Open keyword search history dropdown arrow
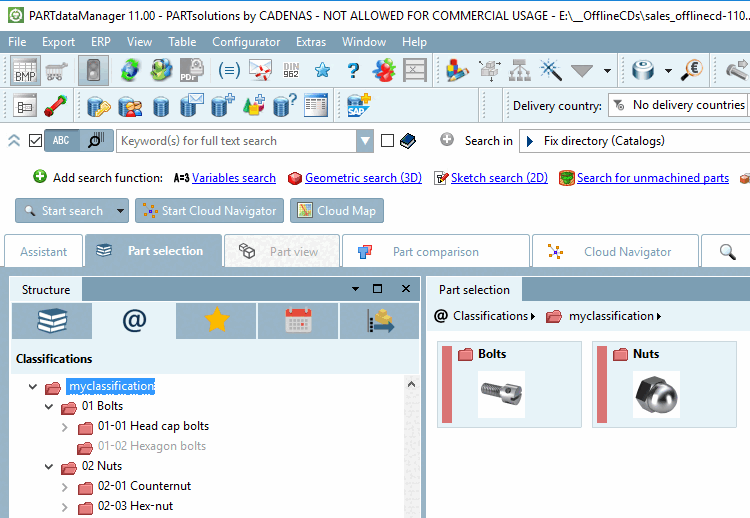This screenshot has height=518, width=750. pyautogui.click(x=365, y=141)
